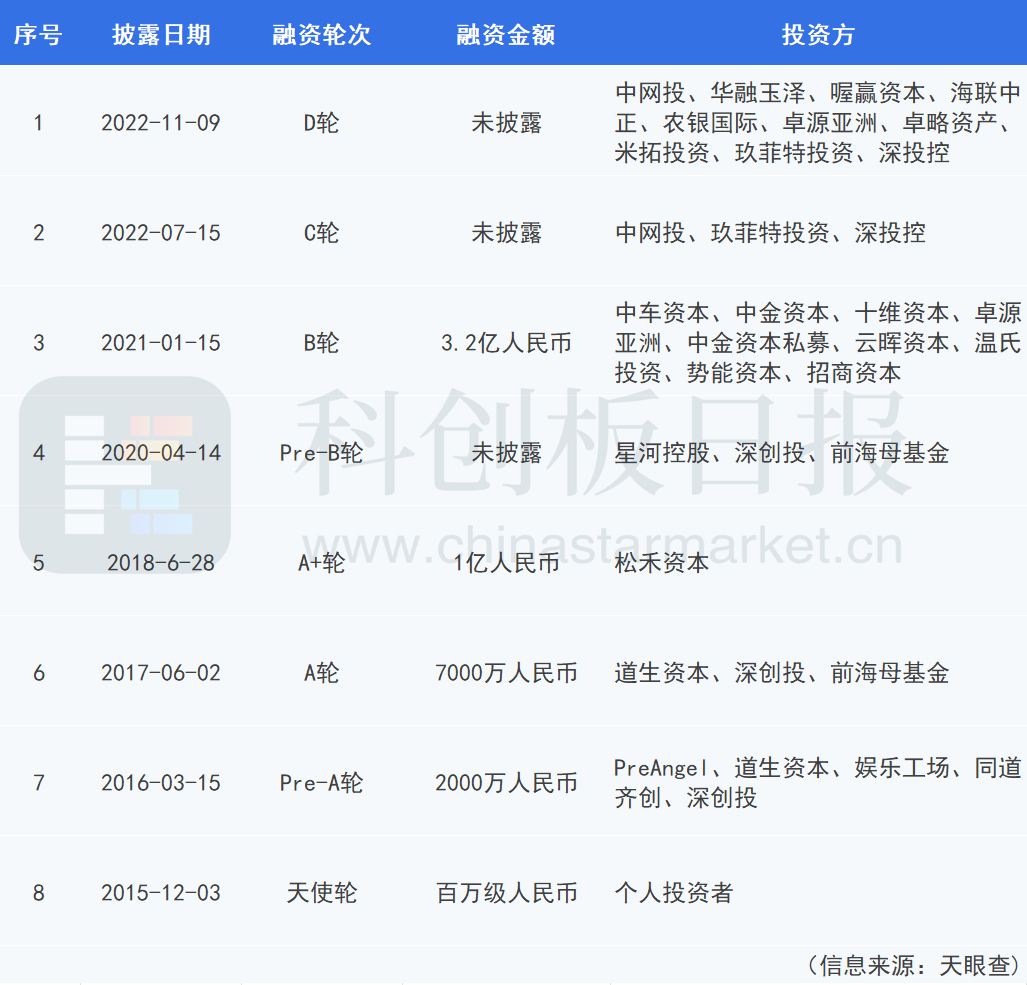Select the 2017-06-02 date cell
1027x985 pixels.
click(x=161, y=673)
